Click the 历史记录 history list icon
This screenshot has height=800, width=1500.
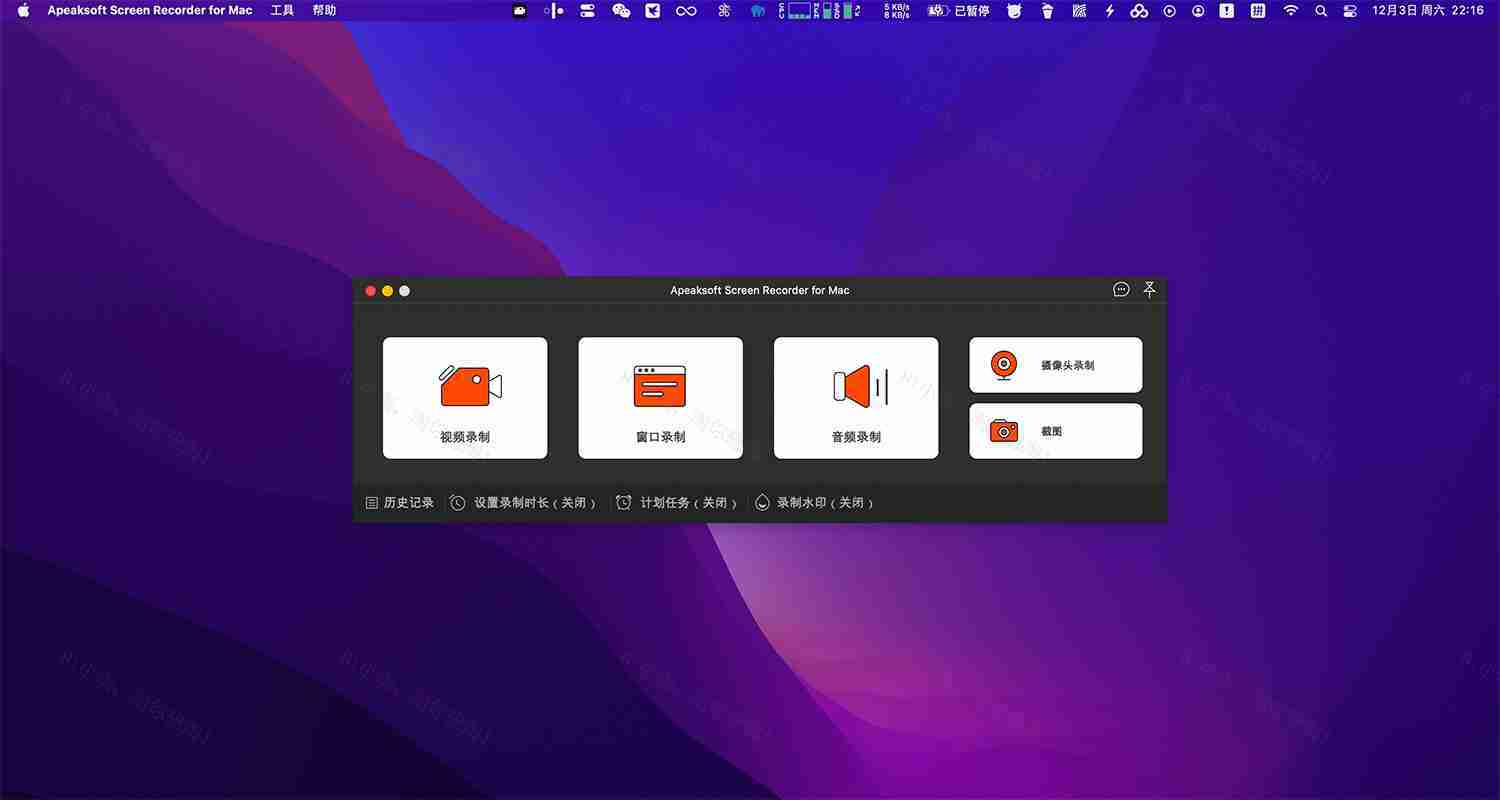pyautogui.click(x=371, y=502)
